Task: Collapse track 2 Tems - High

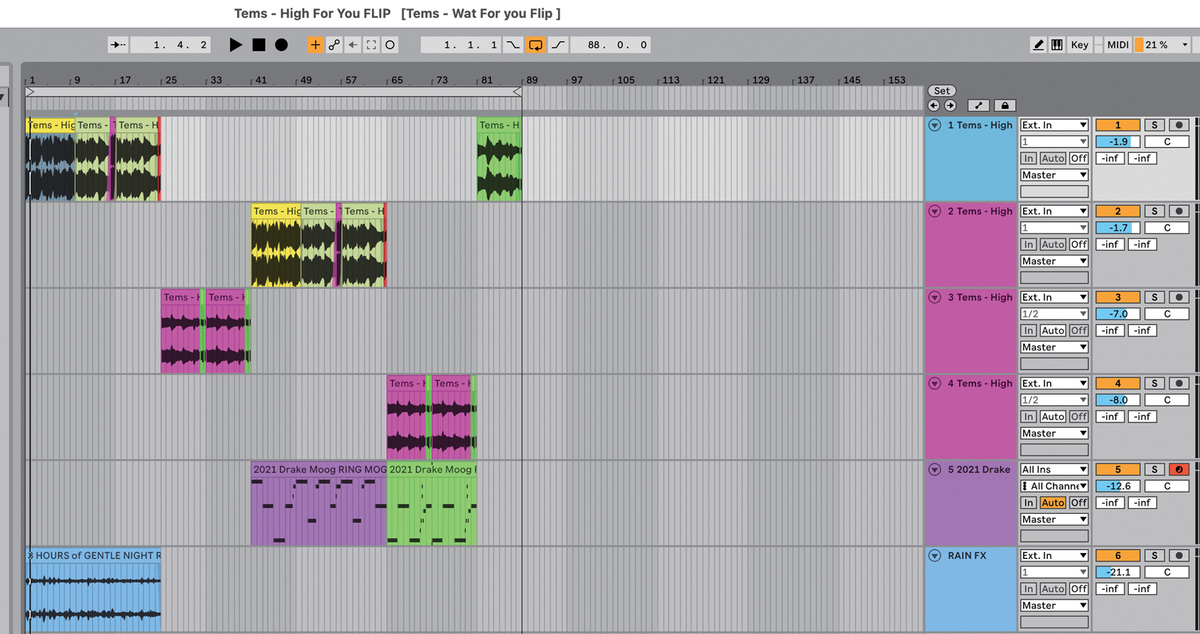Action: tap(935, 211)
